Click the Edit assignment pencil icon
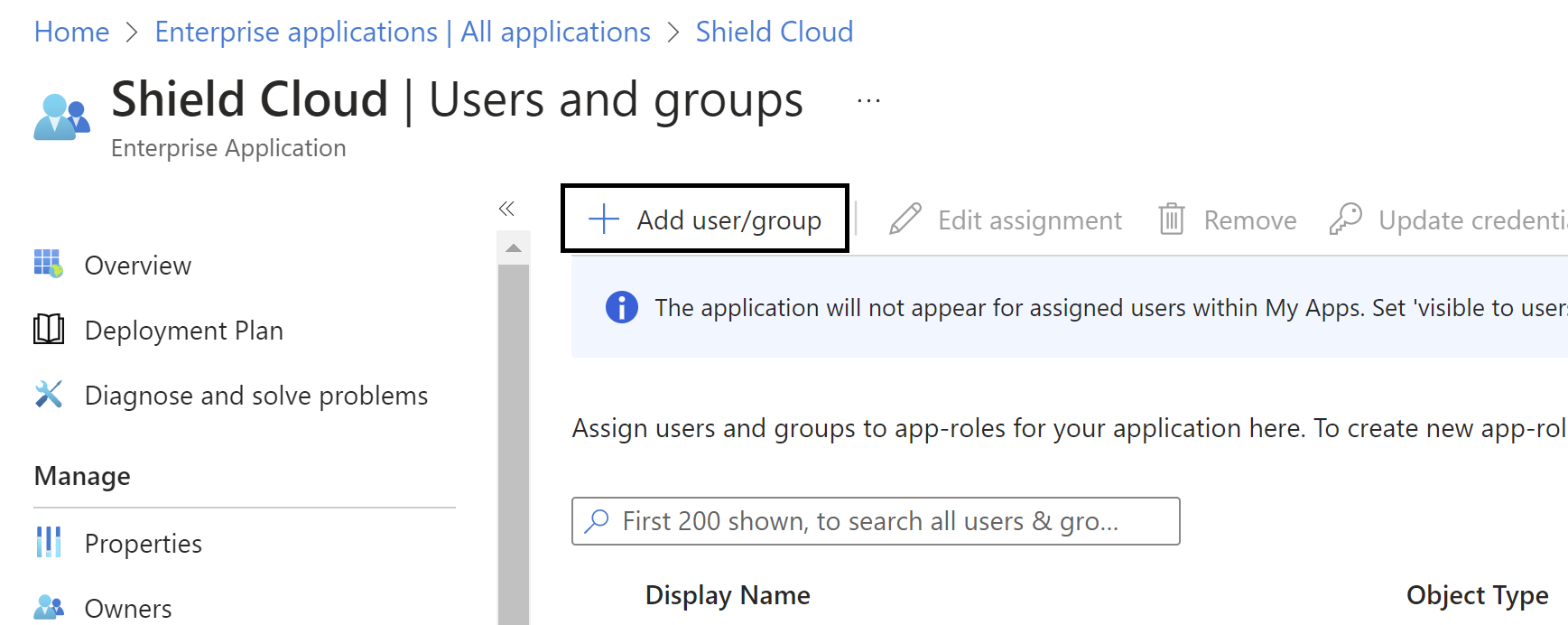 (905, 219)
